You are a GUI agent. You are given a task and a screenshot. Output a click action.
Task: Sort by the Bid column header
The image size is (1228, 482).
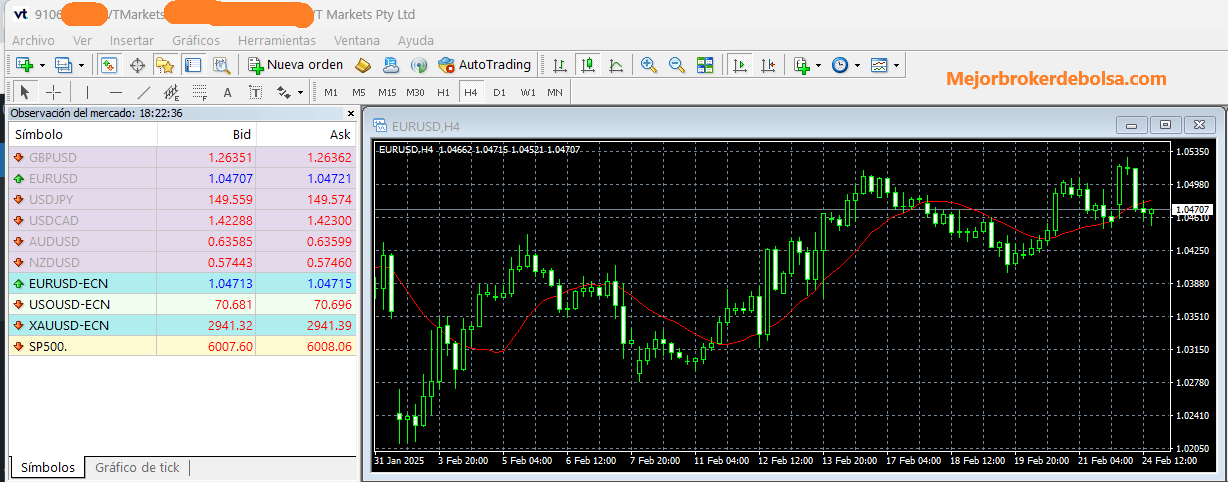(206, 134)
